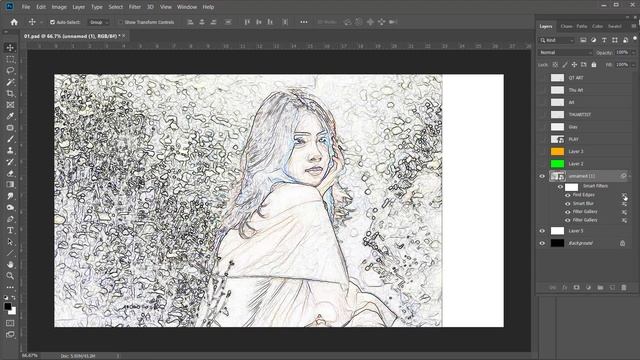Open the Filter menu
This screenshot has width=640, height=360.
pos(135,7)
